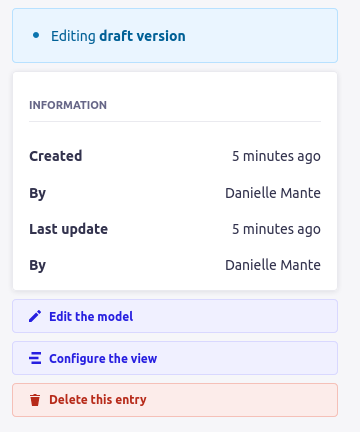Click the 'By' label below Created
The width and height of the screenshot is (360, 432).
pyautogui.click(x=38, y=193)
